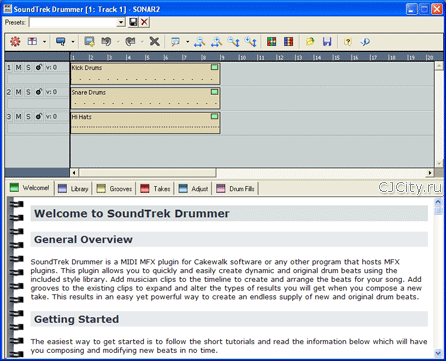The width and height of the screenshot is (446, 361).
Task: Open the dropdown arrow beside the table layout icon
Action: click(44, 42)
